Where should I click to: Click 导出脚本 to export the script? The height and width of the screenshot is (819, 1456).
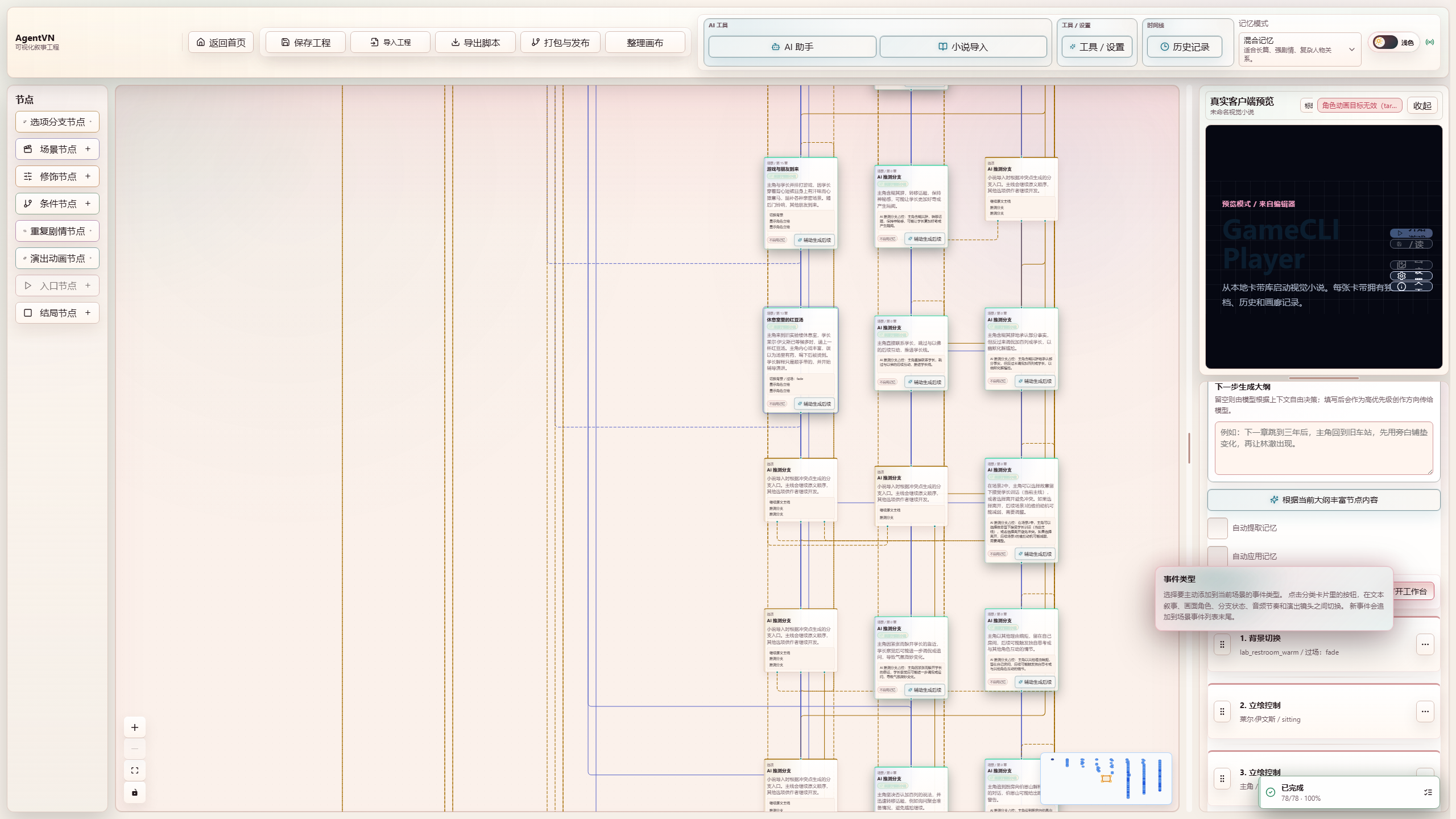click(x=475, y=43)
